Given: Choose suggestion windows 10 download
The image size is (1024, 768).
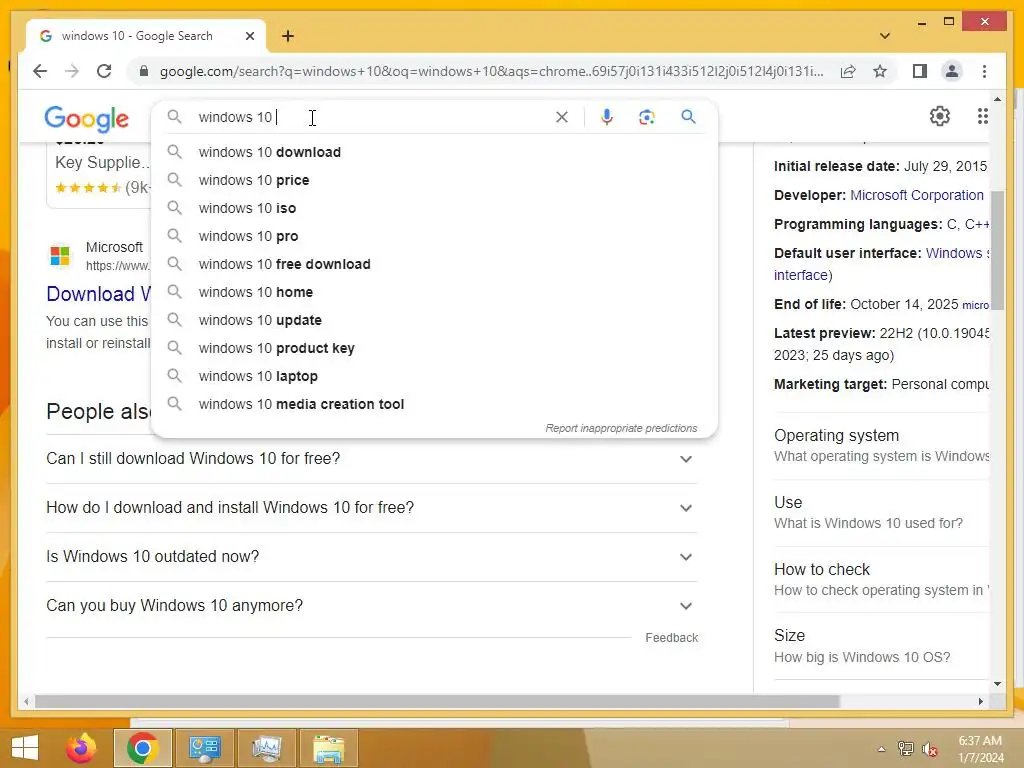Looking at the screenshot, I should click(434, 152).
